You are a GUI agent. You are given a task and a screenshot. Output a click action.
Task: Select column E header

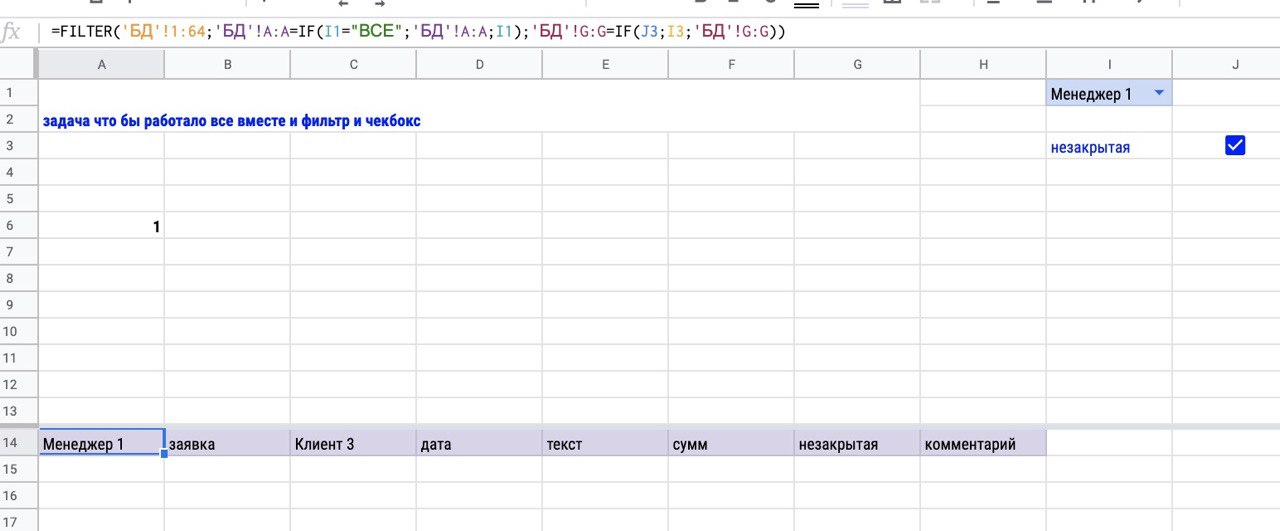point(605,64)
